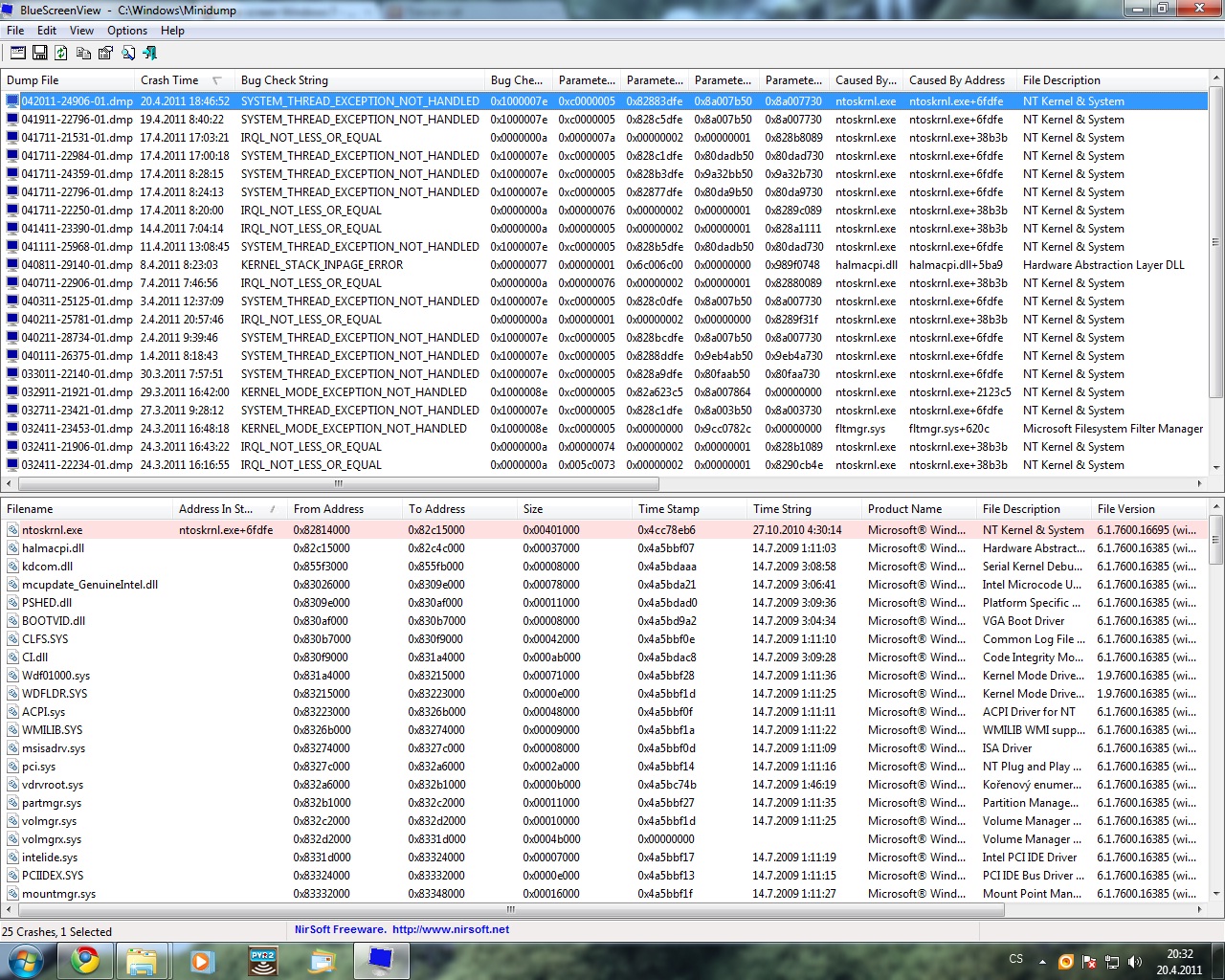Sort drivers by the Product Name column
The width and height of the screenshot is (1225, 980).
(x=920, y=509)
